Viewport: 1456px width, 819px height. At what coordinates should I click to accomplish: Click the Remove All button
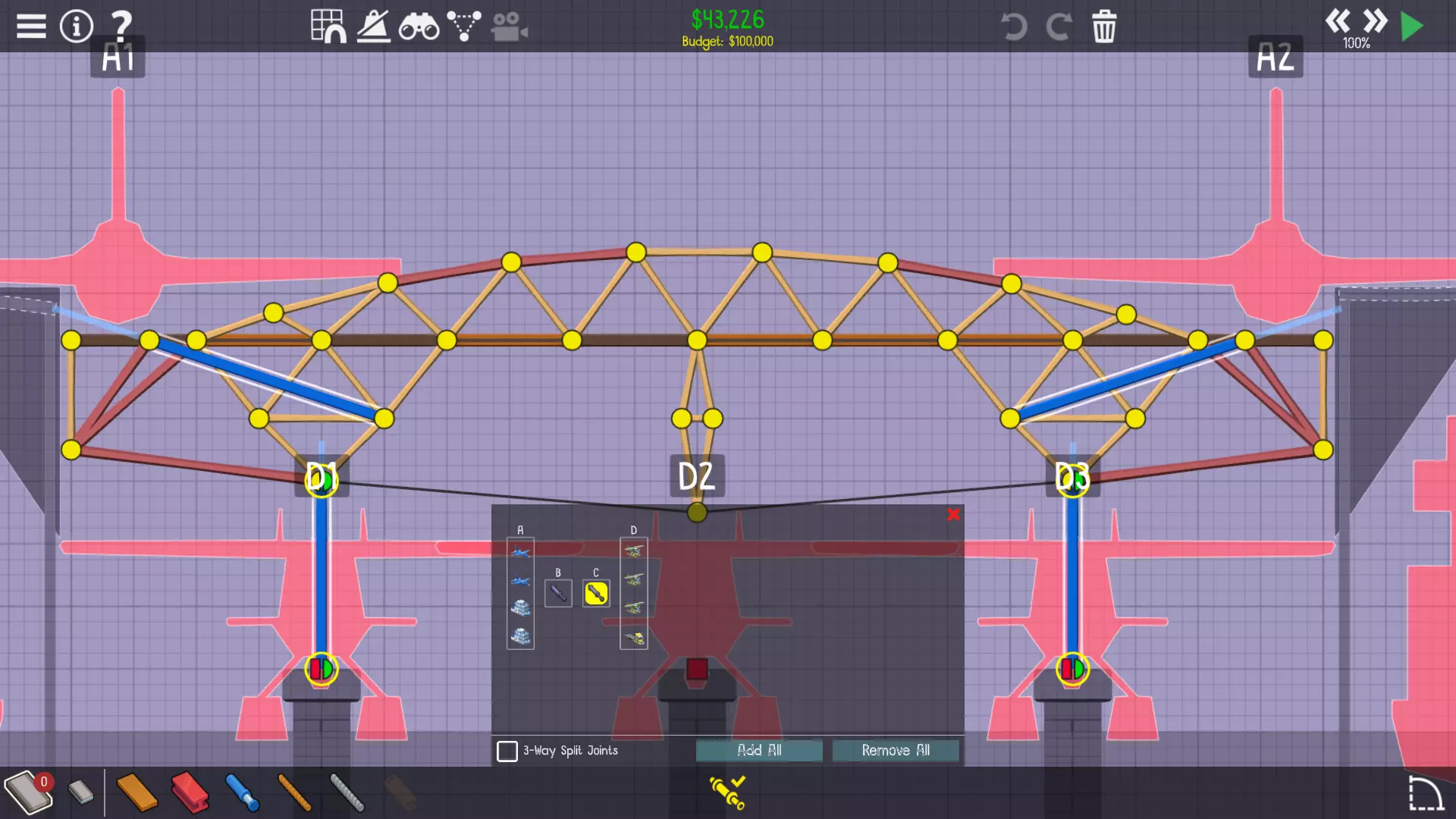click(x=896, y=750)
